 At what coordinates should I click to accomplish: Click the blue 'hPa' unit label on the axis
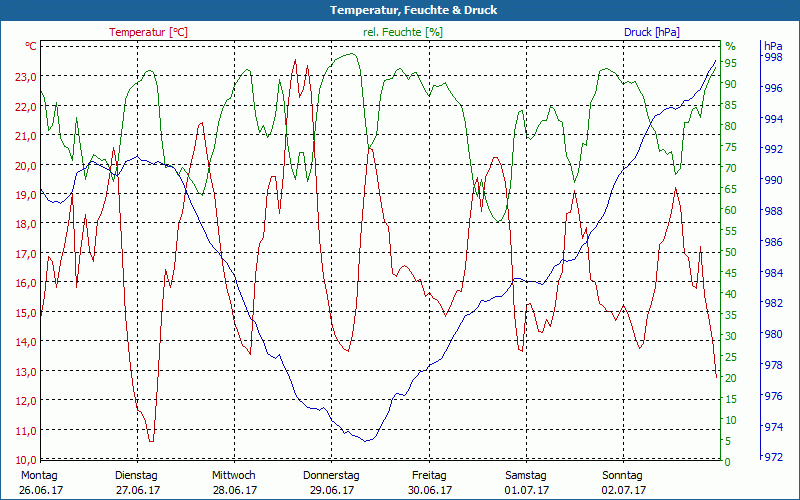pos(773,46)
